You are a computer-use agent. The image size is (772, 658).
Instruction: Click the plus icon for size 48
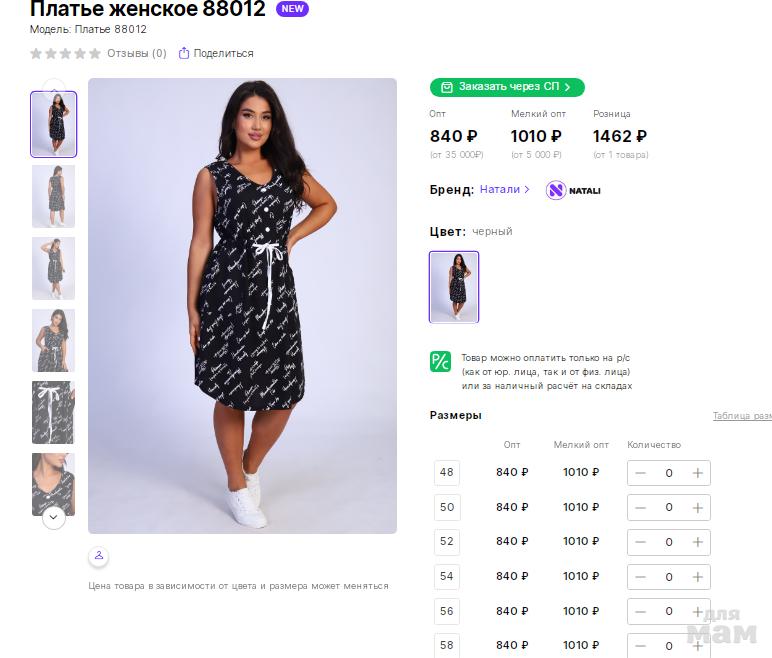[x=697, y=473]
